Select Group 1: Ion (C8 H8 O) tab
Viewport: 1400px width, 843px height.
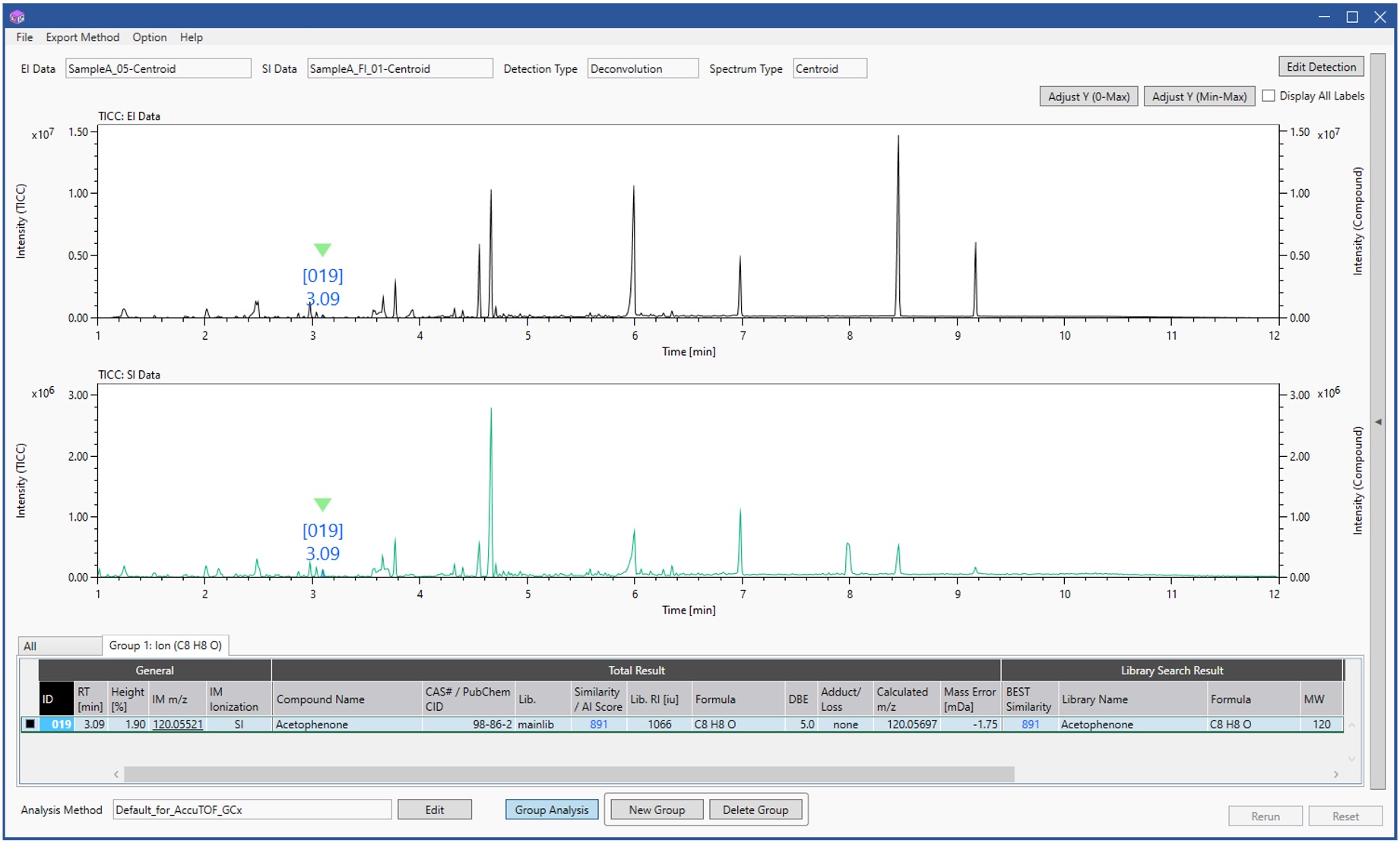(x=166, y=645)
